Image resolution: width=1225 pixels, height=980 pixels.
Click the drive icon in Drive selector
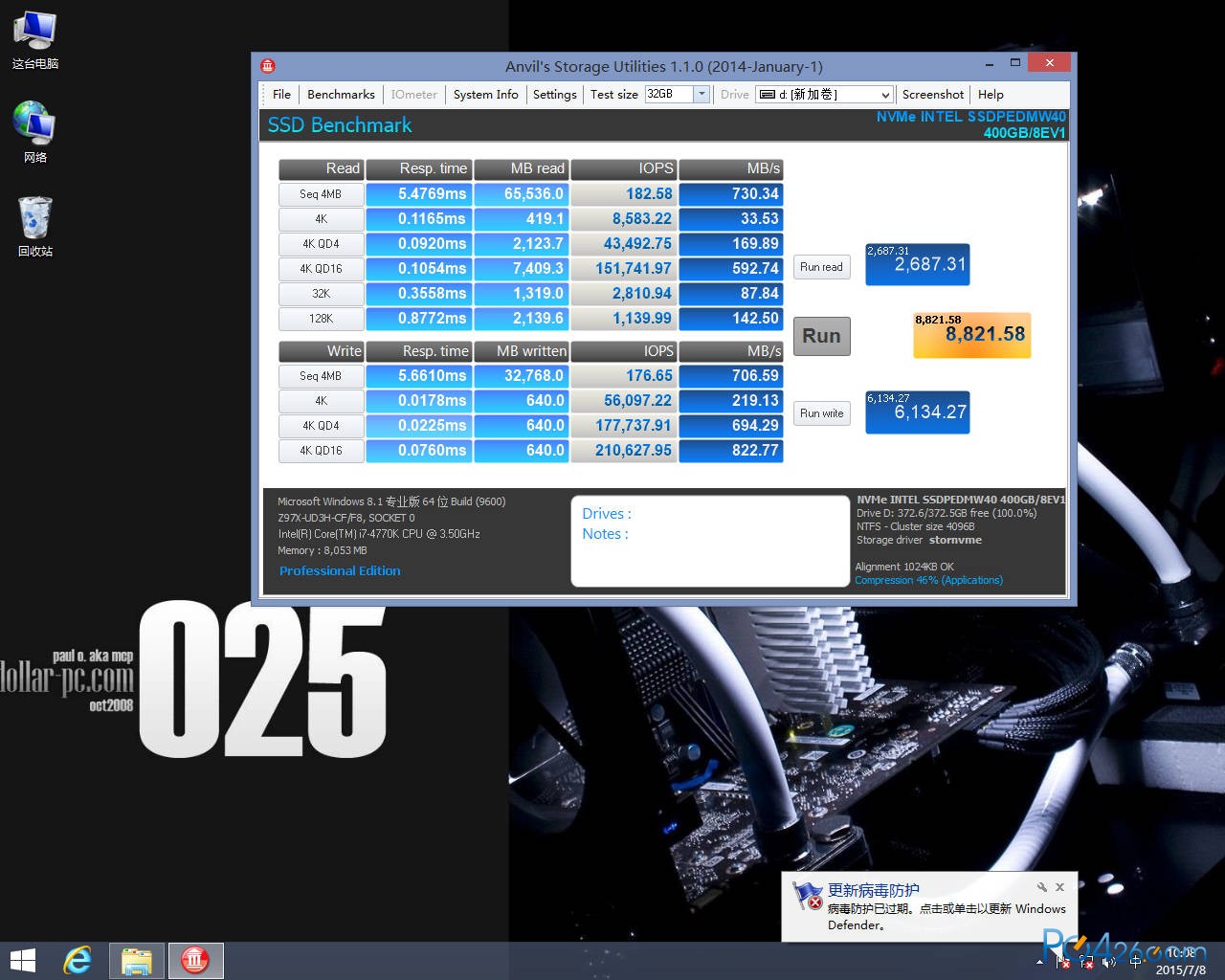pos(767,95)
